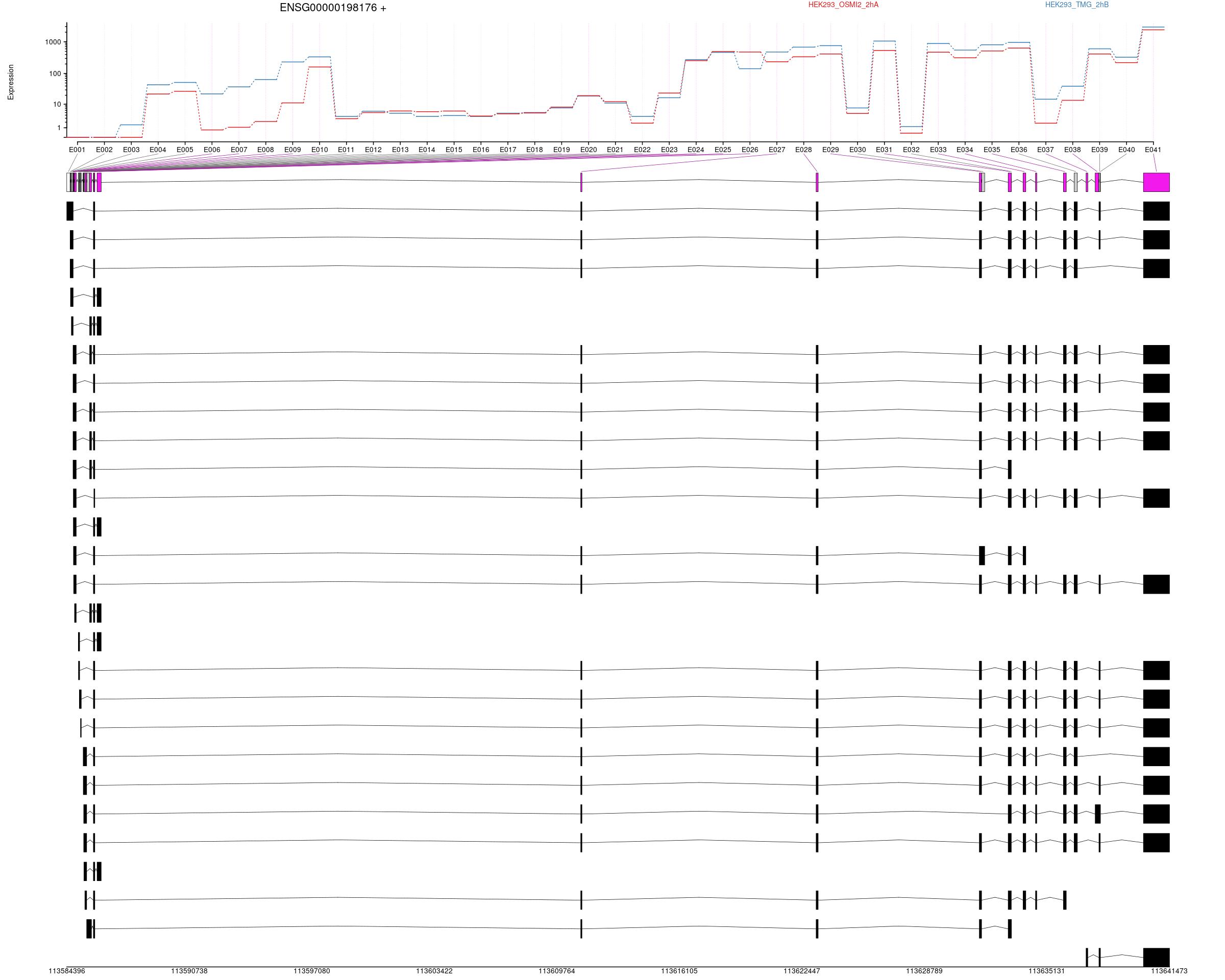Click y-axis tick value 1000
This screenshot has height=980, width=1225.
pyautogui.click(x=53, y=42)
